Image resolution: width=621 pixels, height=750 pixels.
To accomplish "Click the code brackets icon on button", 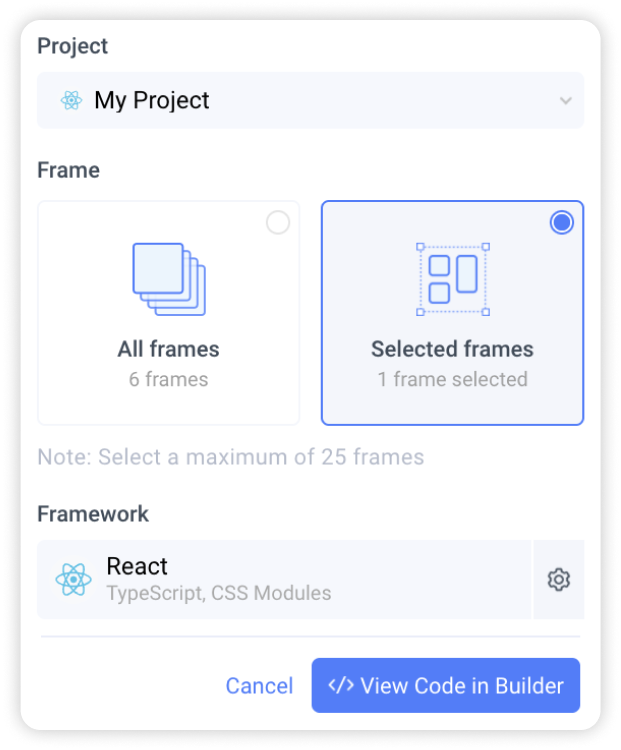I will (x=341, y=686).
